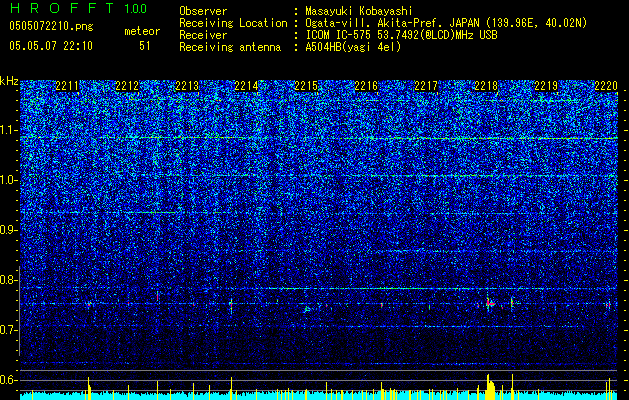Click the kHz axis unit label
This screenshot has width=629, height=400.
point(9,81)
